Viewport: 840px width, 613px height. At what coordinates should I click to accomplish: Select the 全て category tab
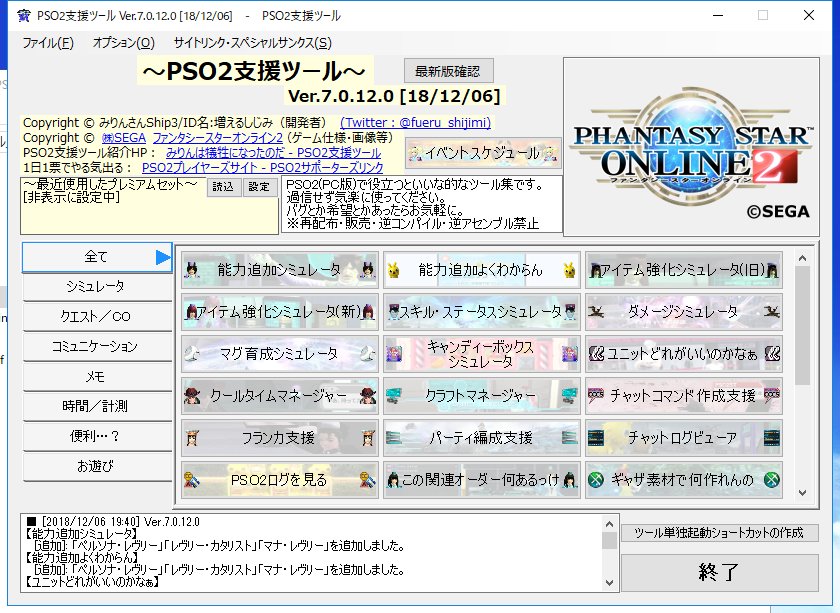[x=97, y=257]
